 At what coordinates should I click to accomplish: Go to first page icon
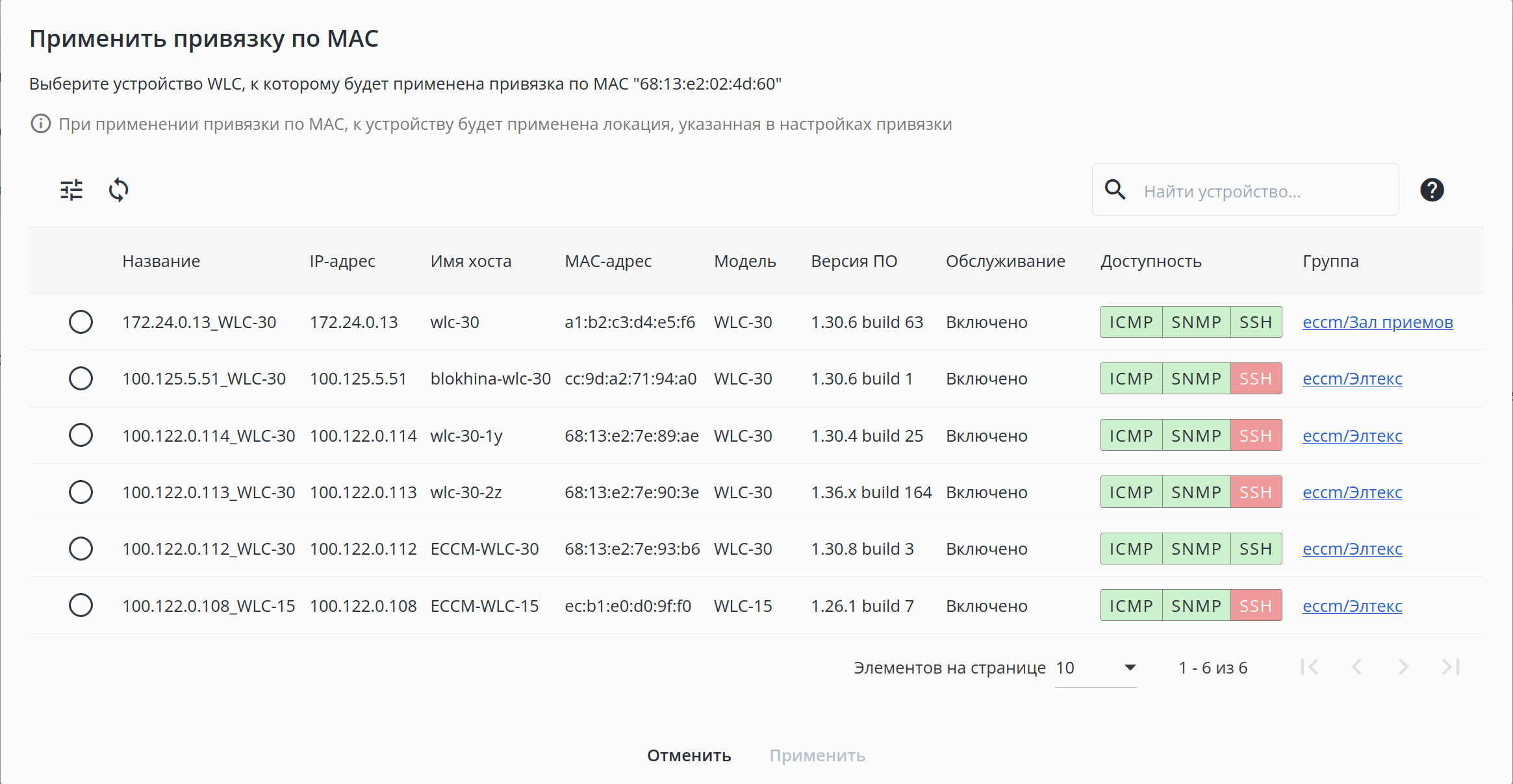(x=1309, y=667)
